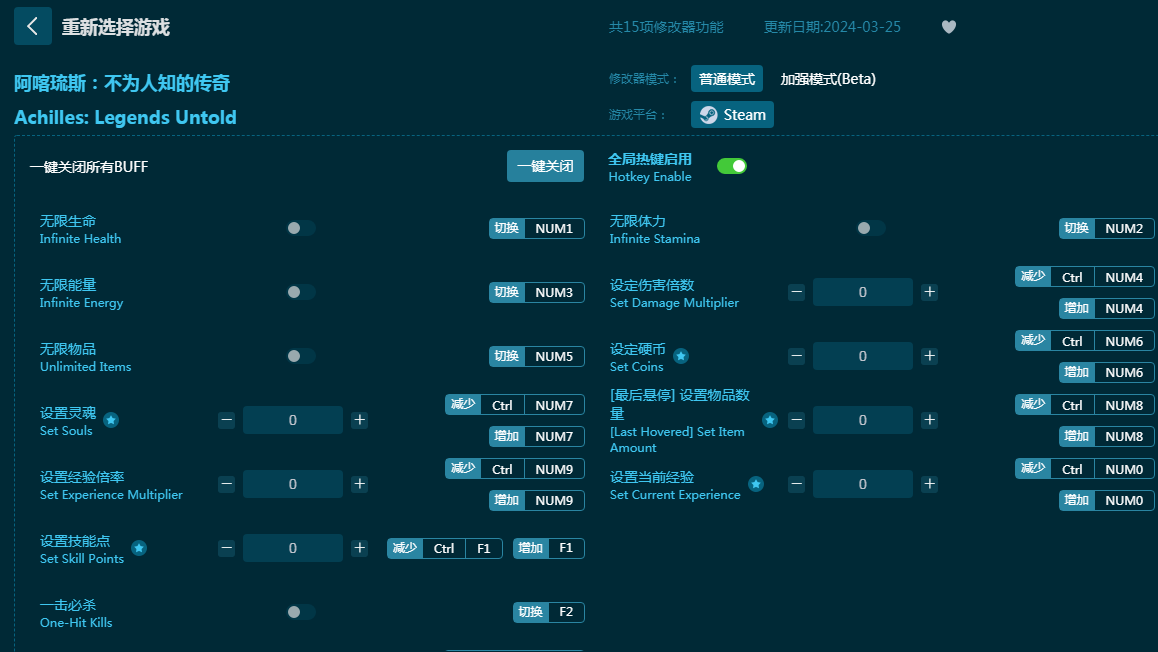The height and width of the screenshot is (652, 1158).
Task: Select the 普通模式 mode tab
Action: [727, 79]
